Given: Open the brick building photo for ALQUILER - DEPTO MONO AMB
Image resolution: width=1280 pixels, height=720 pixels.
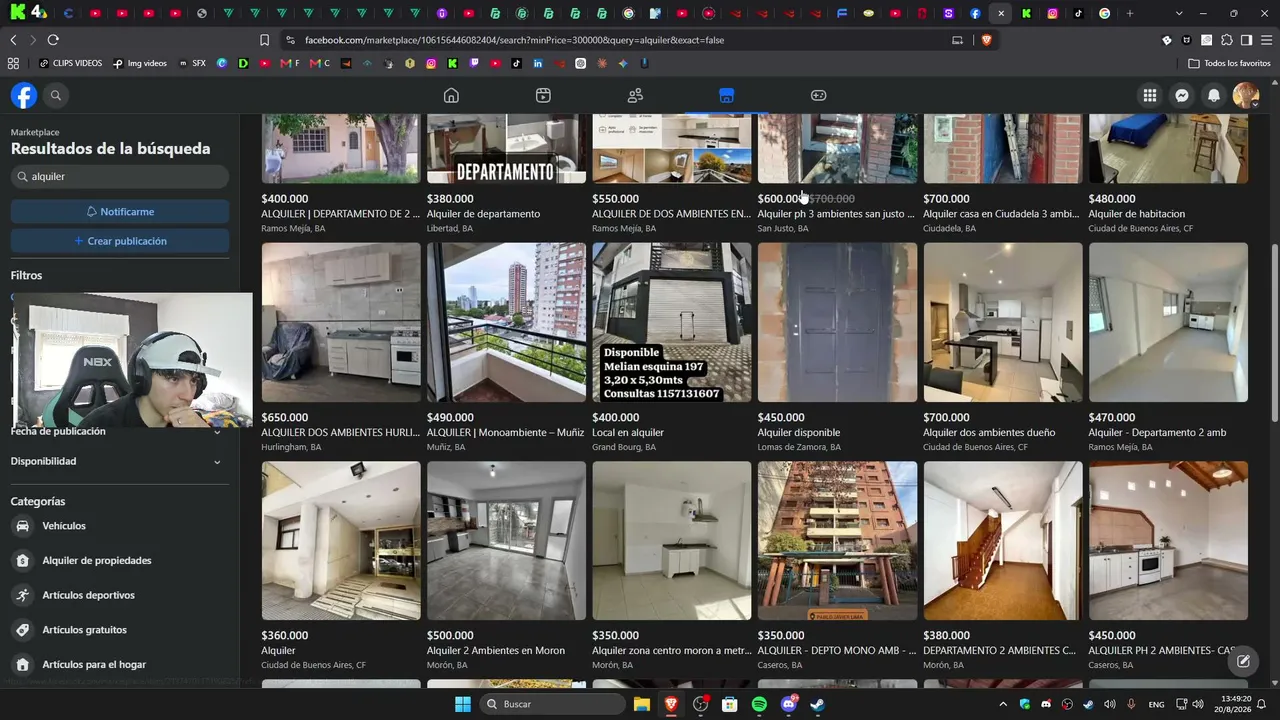Looking at the screenshot, I should [x=837, y=541].
